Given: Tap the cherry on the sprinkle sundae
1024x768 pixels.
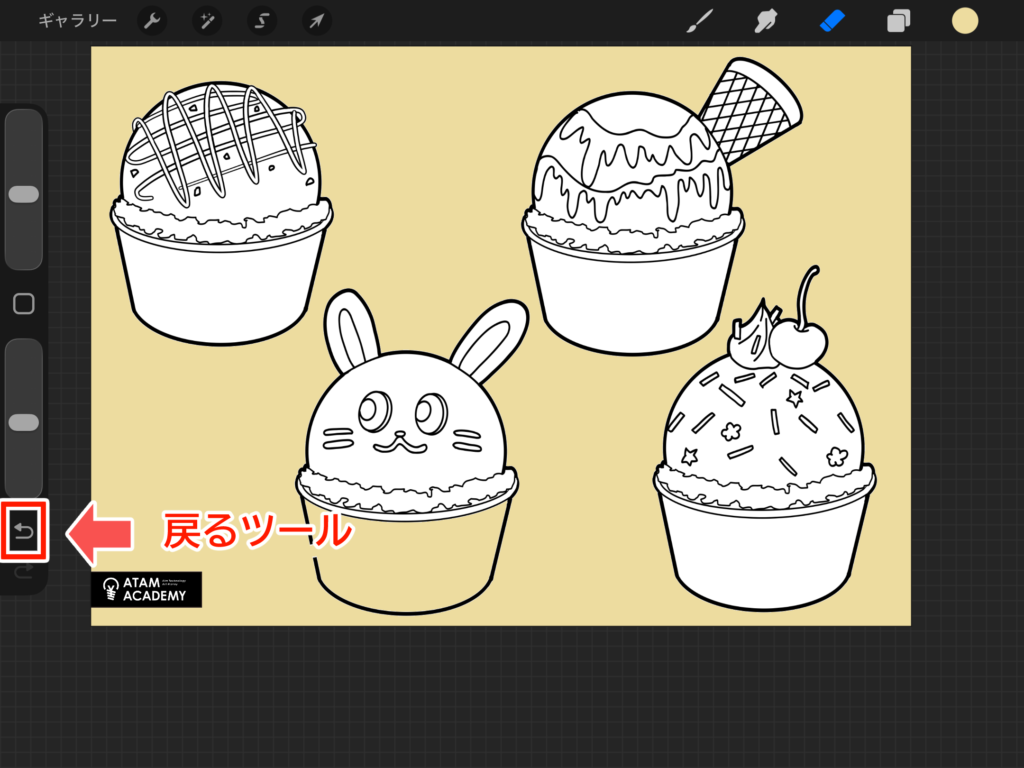Looking at the screenshot, I should pos(800,346).
